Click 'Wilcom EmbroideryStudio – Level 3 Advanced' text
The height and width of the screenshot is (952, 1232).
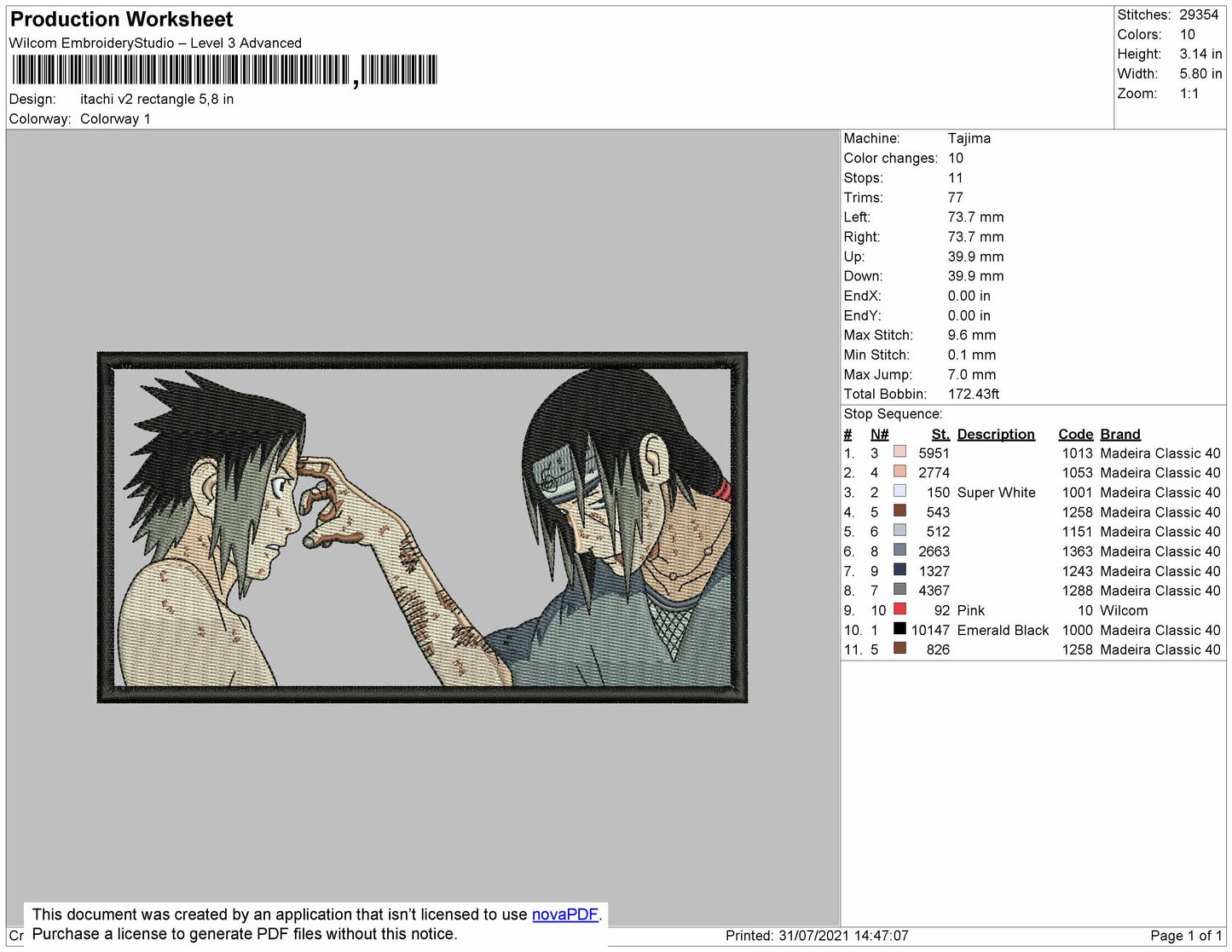tap(155, 43)
